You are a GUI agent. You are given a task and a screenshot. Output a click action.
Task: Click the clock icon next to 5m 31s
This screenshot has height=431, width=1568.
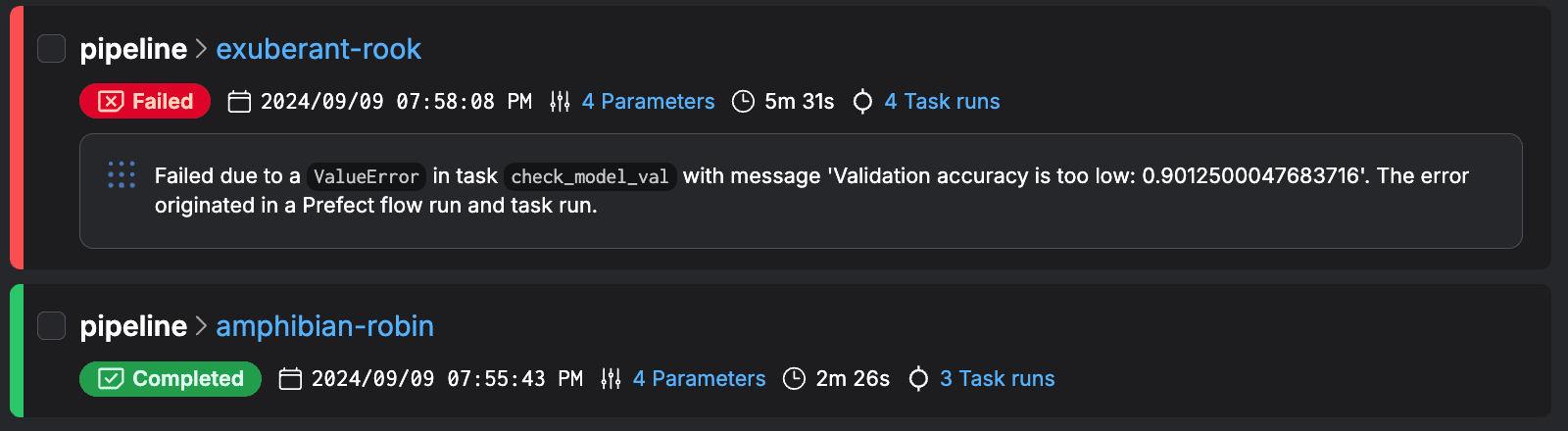click(x=744, y=102)
